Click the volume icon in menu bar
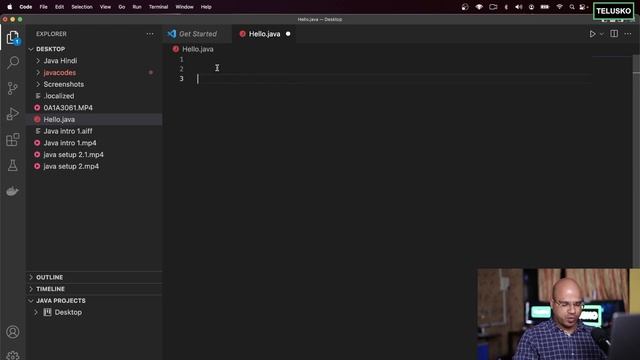Screen dimensions: 640x360 click(x=518, y=7)
